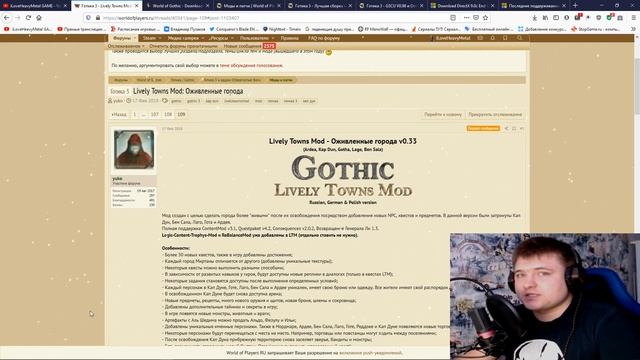This screenshot has height=360, width=640.
Task: Click the tracking protection shield icon
Action: [88, 18]
